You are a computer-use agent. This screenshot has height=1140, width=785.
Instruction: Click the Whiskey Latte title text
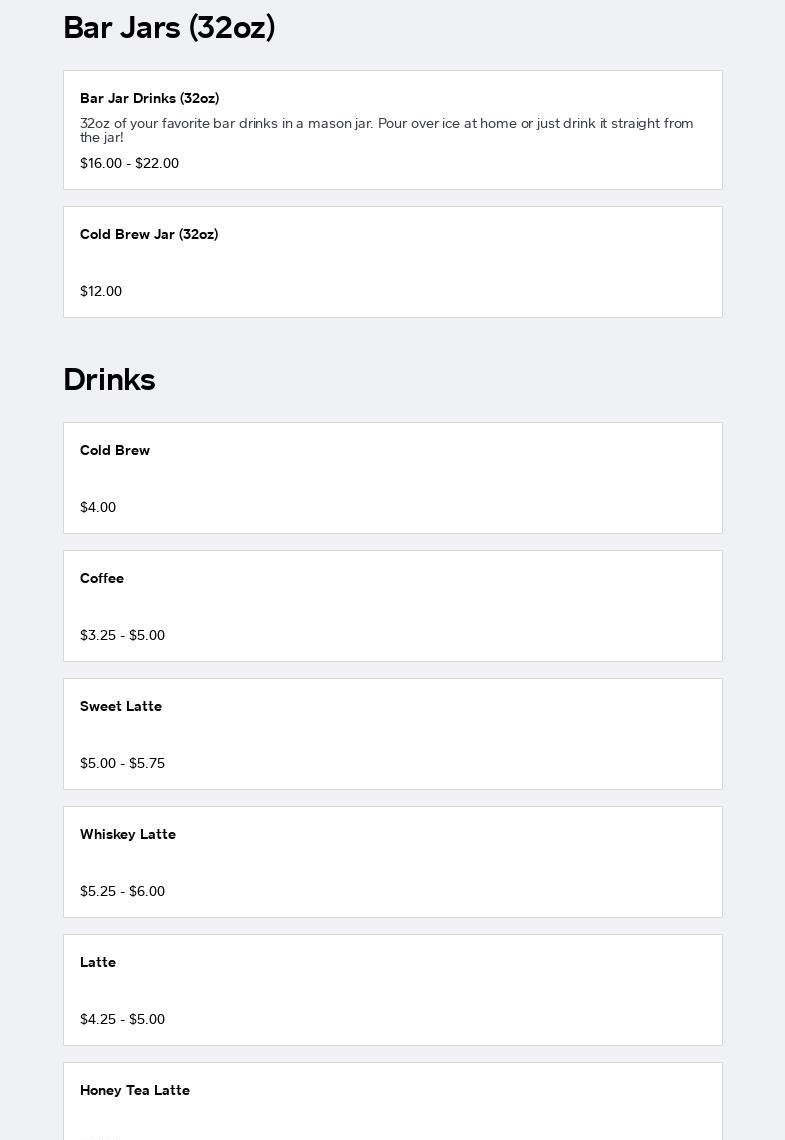[128, 834]
